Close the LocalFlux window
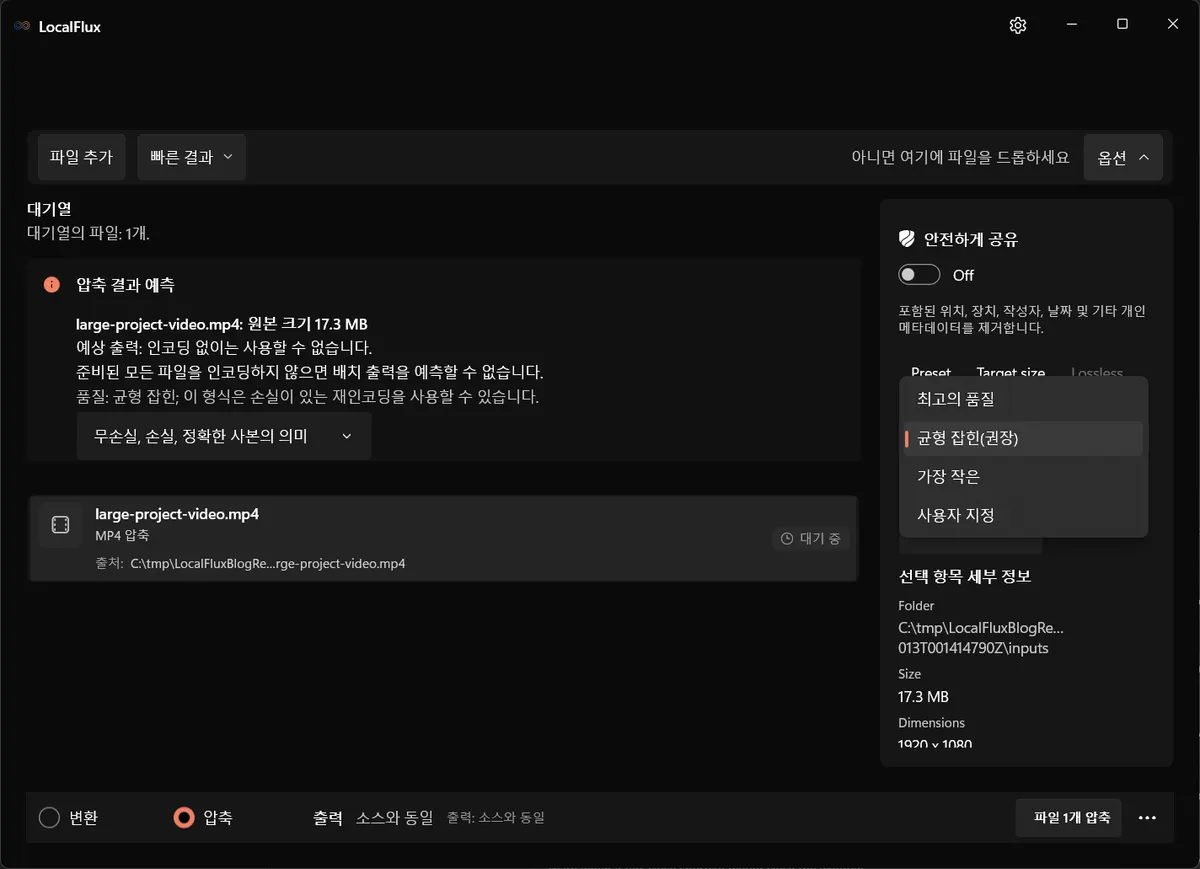1200x869 pixels. coord(1173,25)
